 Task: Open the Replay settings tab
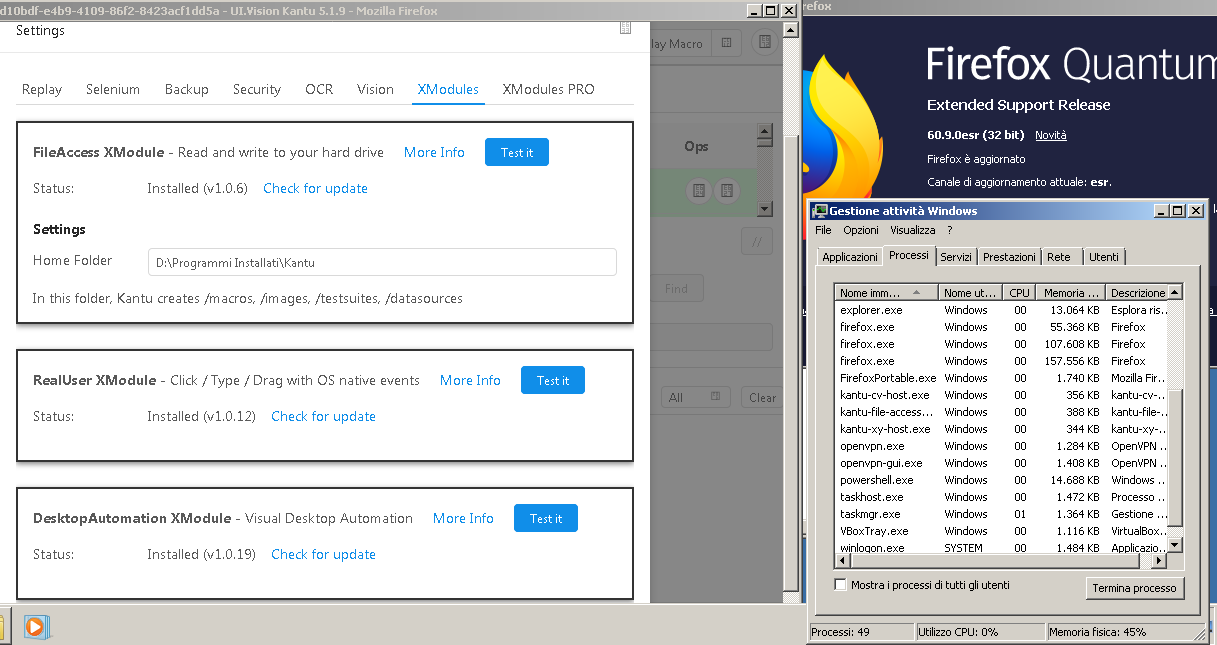(42, 89)
